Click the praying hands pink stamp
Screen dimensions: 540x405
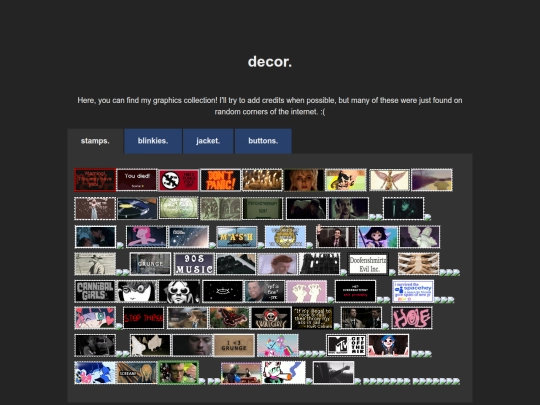pyautogui.click(x=307, y=291)
